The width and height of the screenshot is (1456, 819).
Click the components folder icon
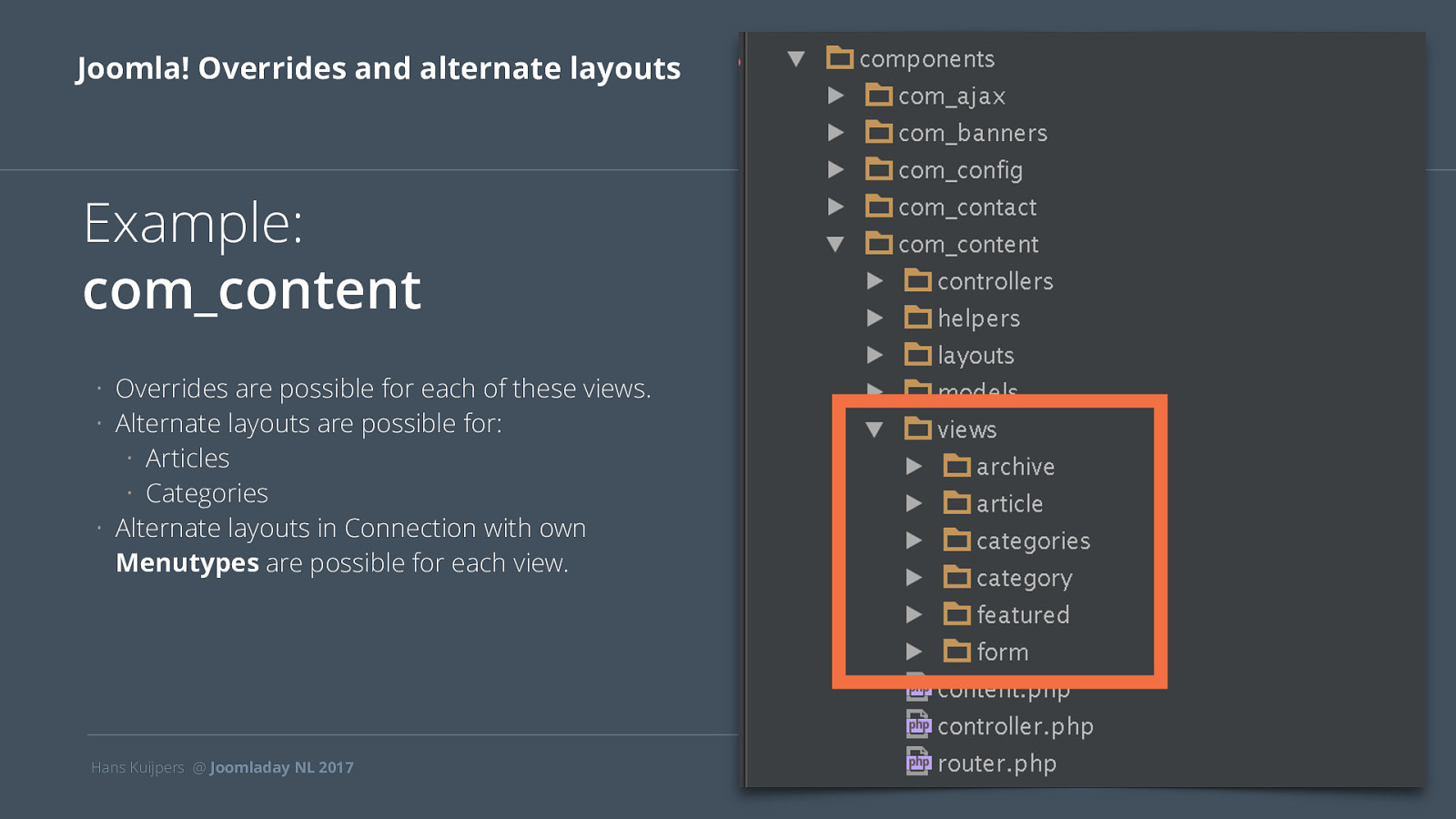pos(839,58)
